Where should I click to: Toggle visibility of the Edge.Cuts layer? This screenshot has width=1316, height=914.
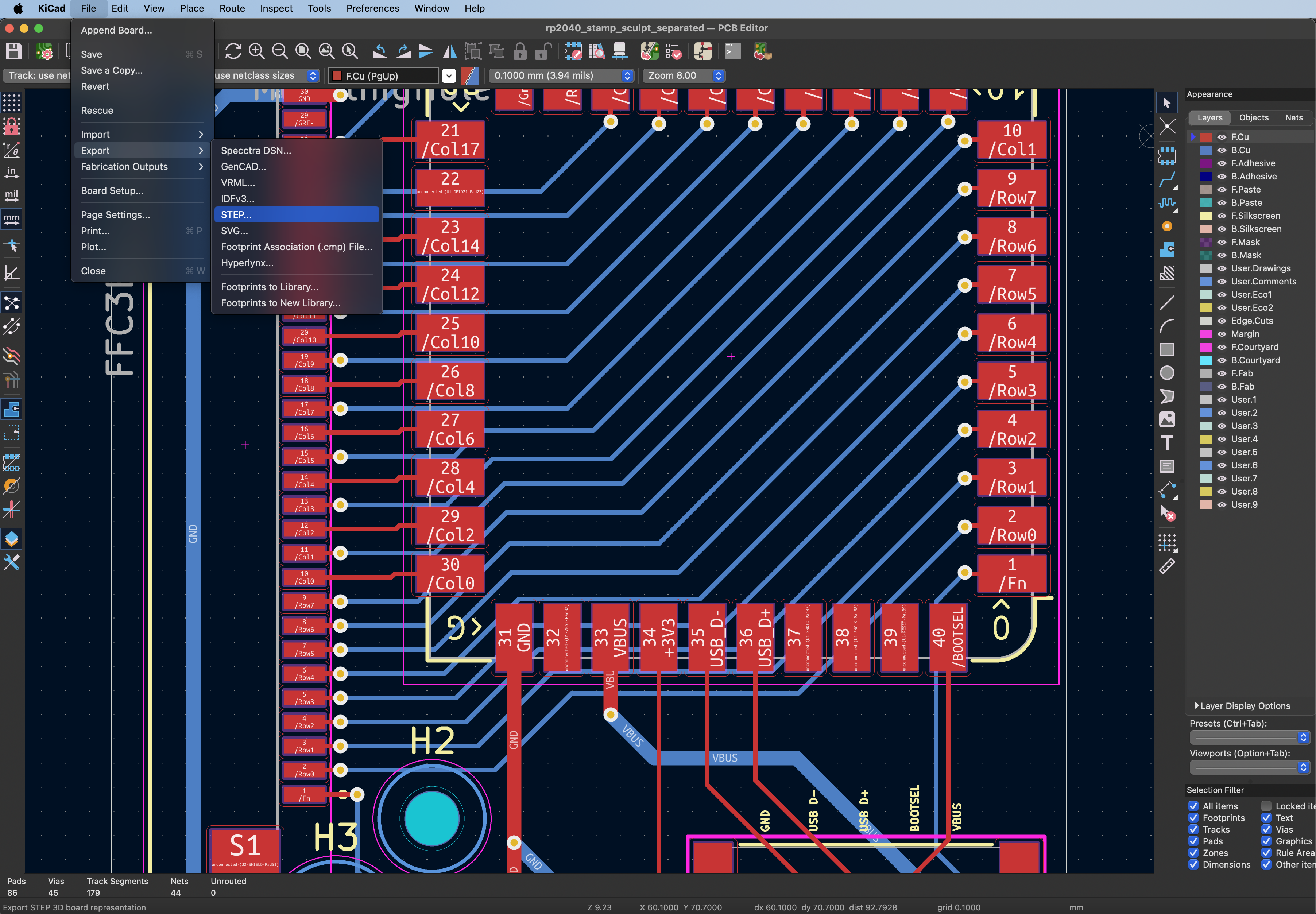[1222, 321]
